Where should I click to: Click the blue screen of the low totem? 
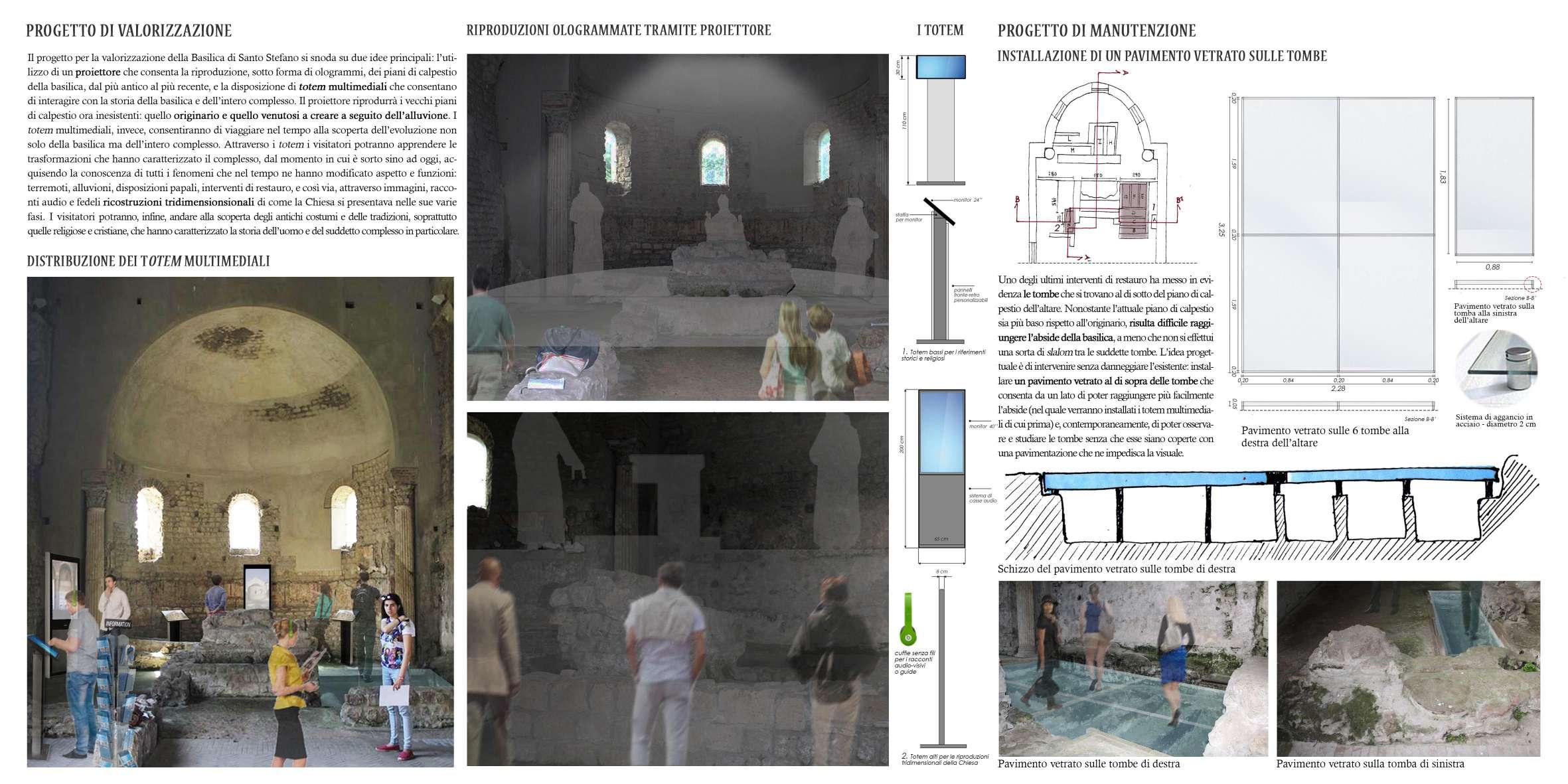(941, 67)
